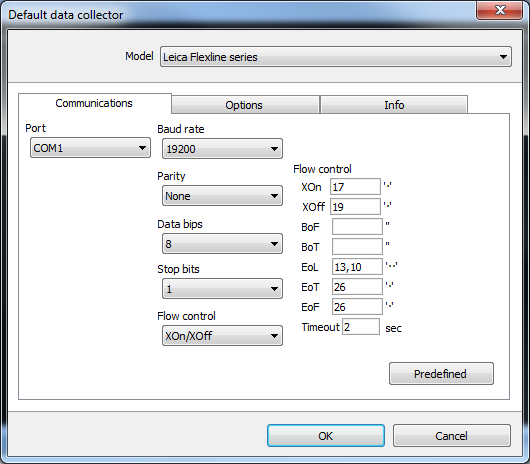Click the Default data collector window title
The image size is (530, 464).
[66, 15]
